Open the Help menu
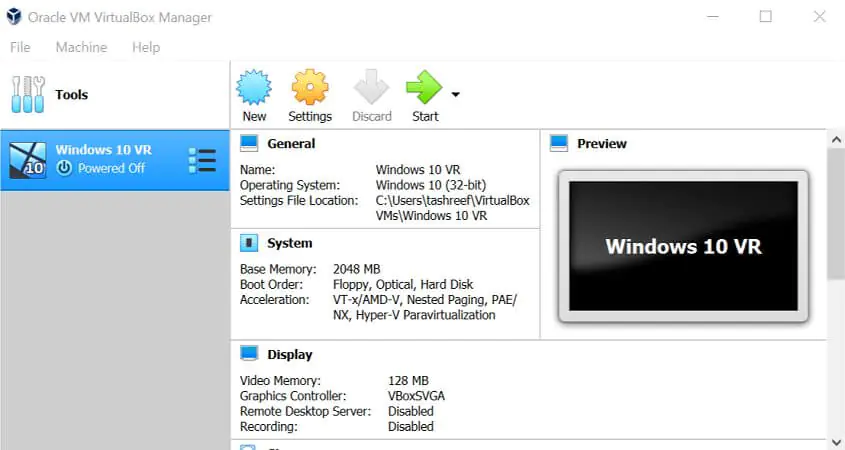Image resolution: width=845 pixels, height=450 pixels. pos(146,47)
